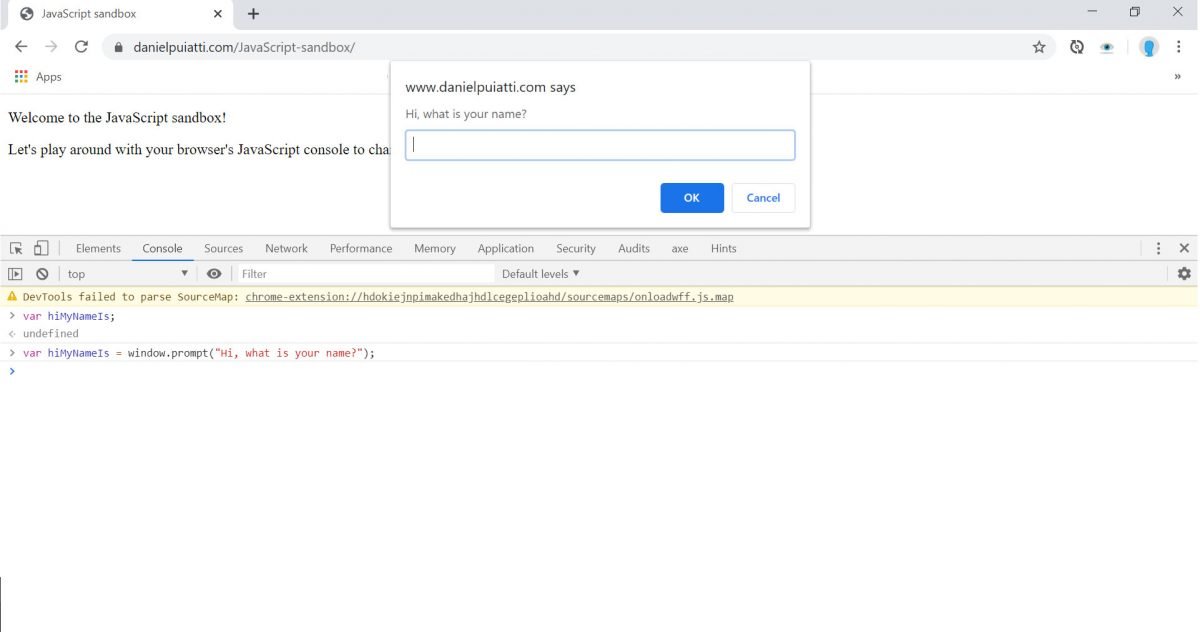Clear the console with the no-symbol icon

(42, 273)
